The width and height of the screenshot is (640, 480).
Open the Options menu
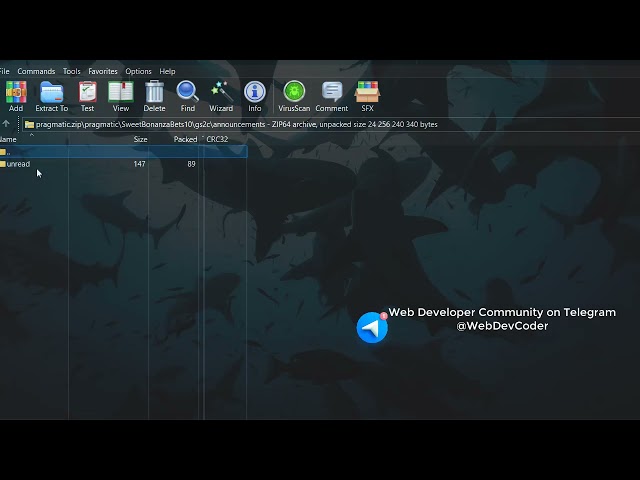click(x=138, y=71)
